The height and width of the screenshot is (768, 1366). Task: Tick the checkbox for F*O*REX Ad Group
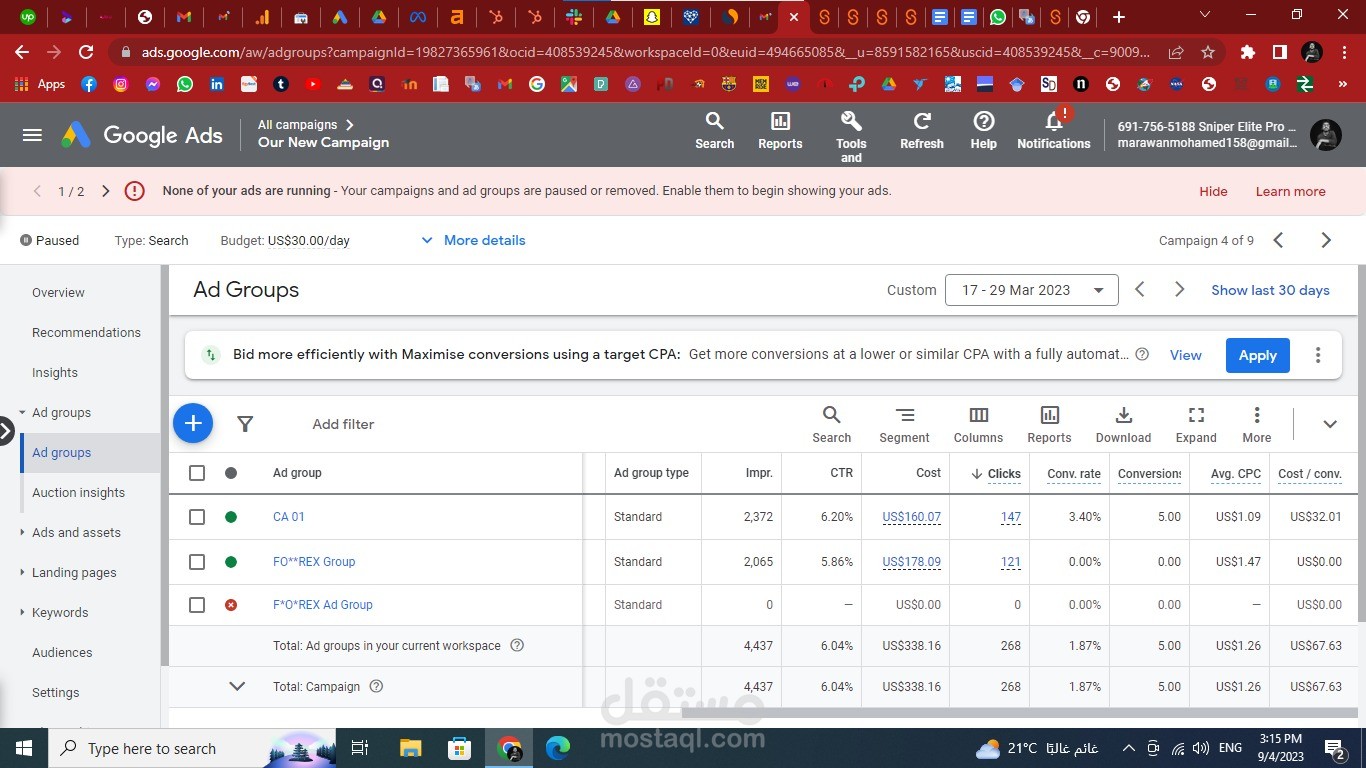pos(197,605)
